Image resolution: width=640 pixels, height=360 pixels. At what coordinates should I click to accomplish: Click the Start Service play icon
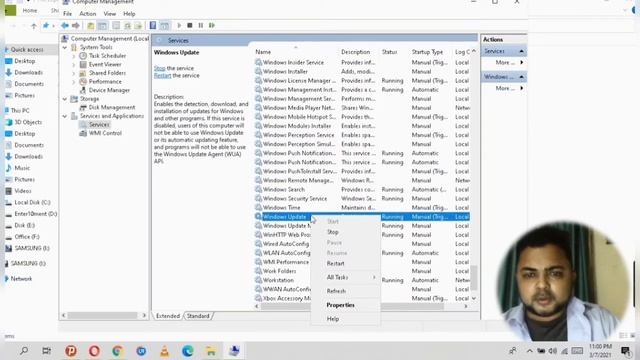tap(179, 25)
